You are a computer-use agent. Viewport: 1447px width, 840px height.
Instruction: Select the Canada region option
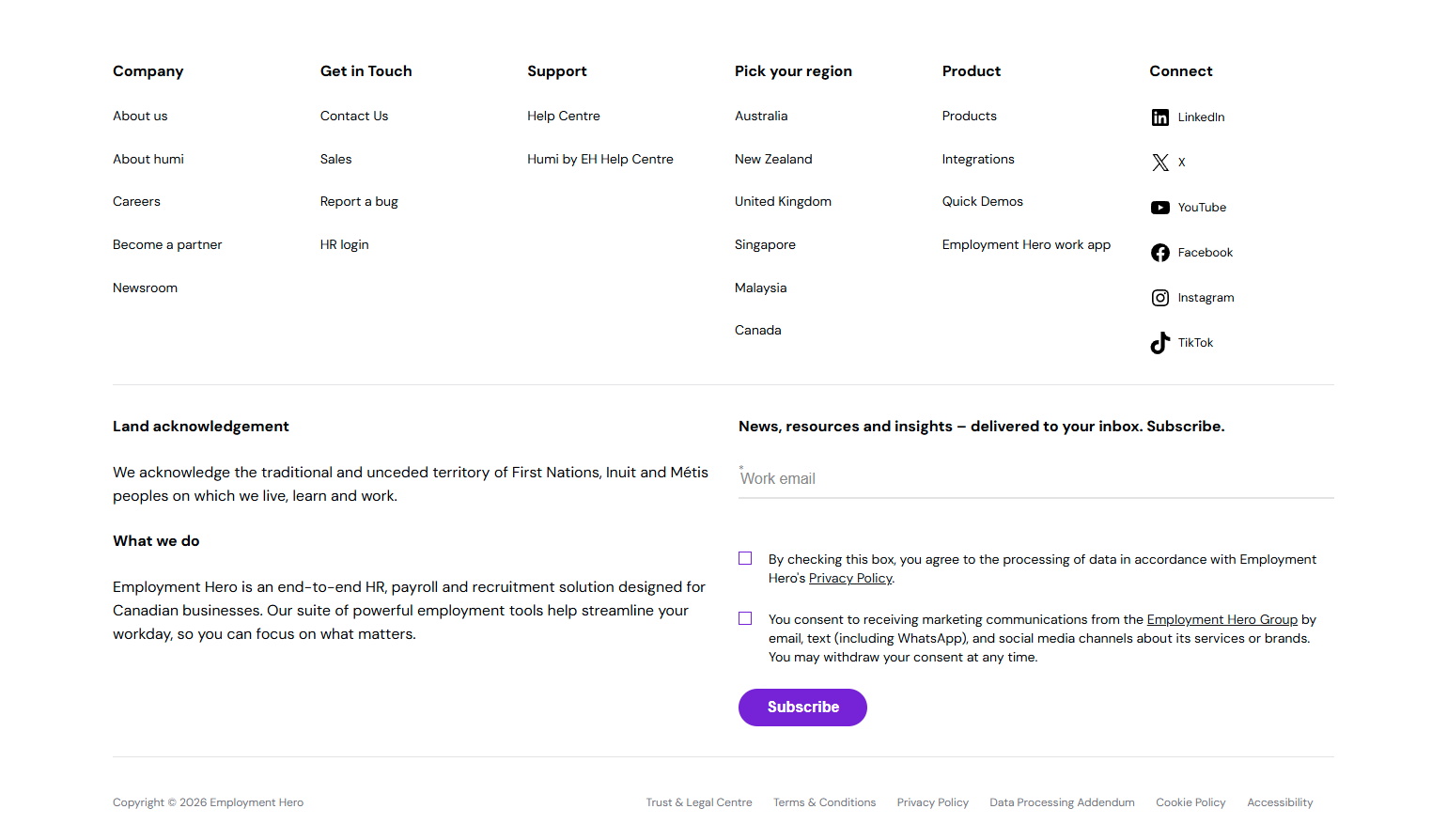(x=757, y=330)
